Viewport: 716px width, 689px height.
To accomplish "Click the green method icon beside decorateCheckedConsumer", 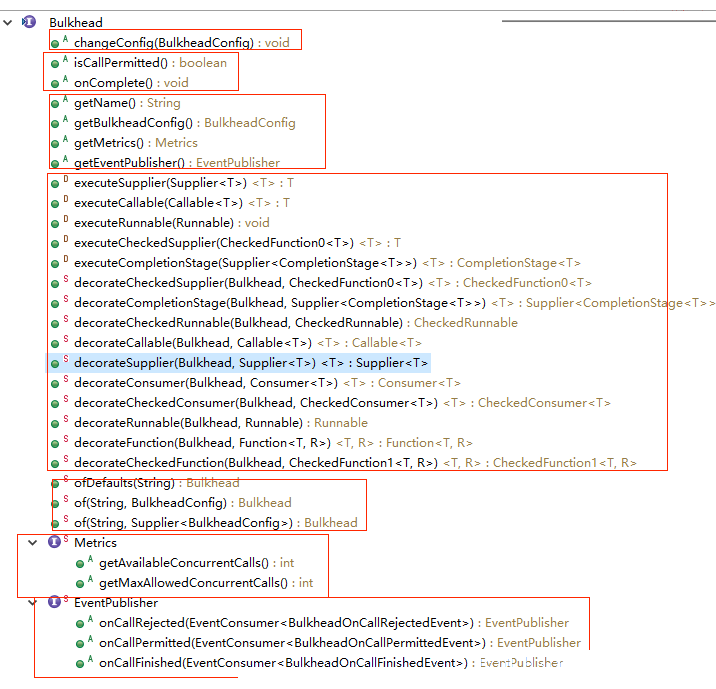I will (55, 404).
